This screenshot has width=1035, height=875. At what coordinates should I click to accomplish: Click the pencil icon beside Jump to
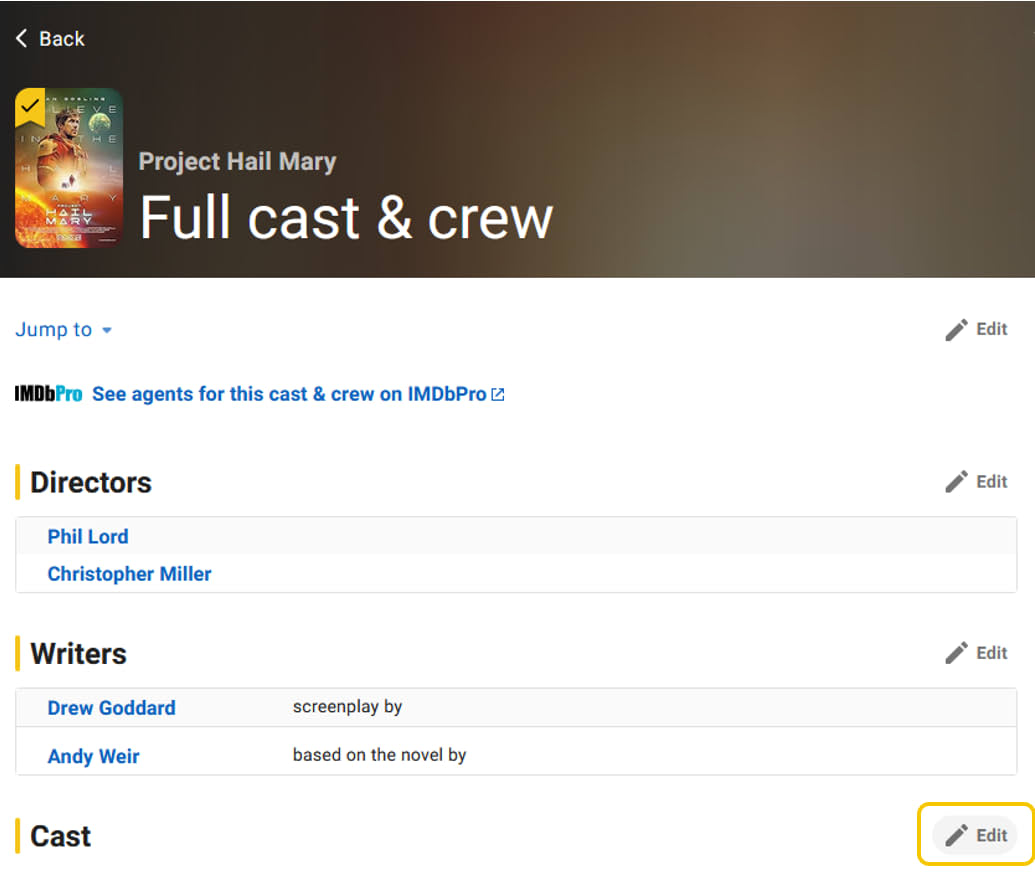click(x=956, y=330)
